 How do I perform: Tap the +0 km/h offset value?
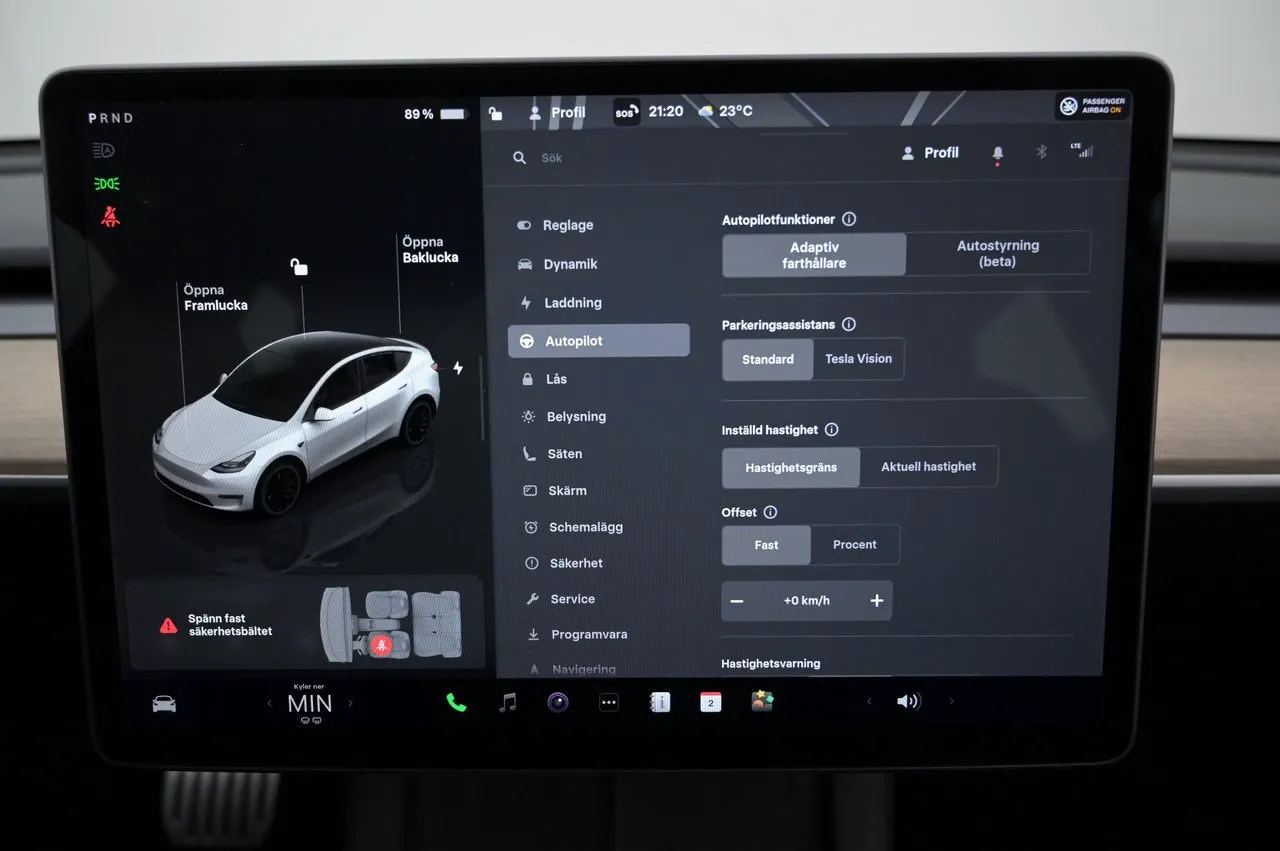(807, 601)
